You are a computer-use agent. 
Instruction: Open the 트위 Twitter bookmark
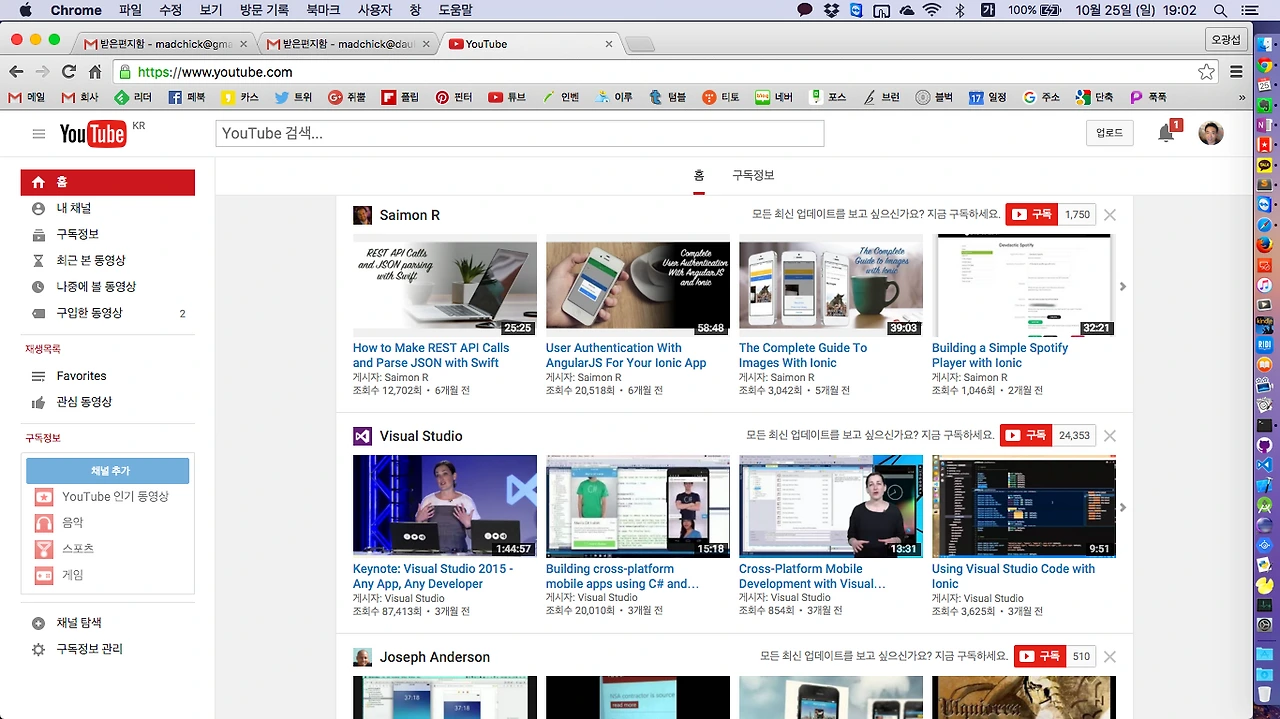[x=293, y=97]
